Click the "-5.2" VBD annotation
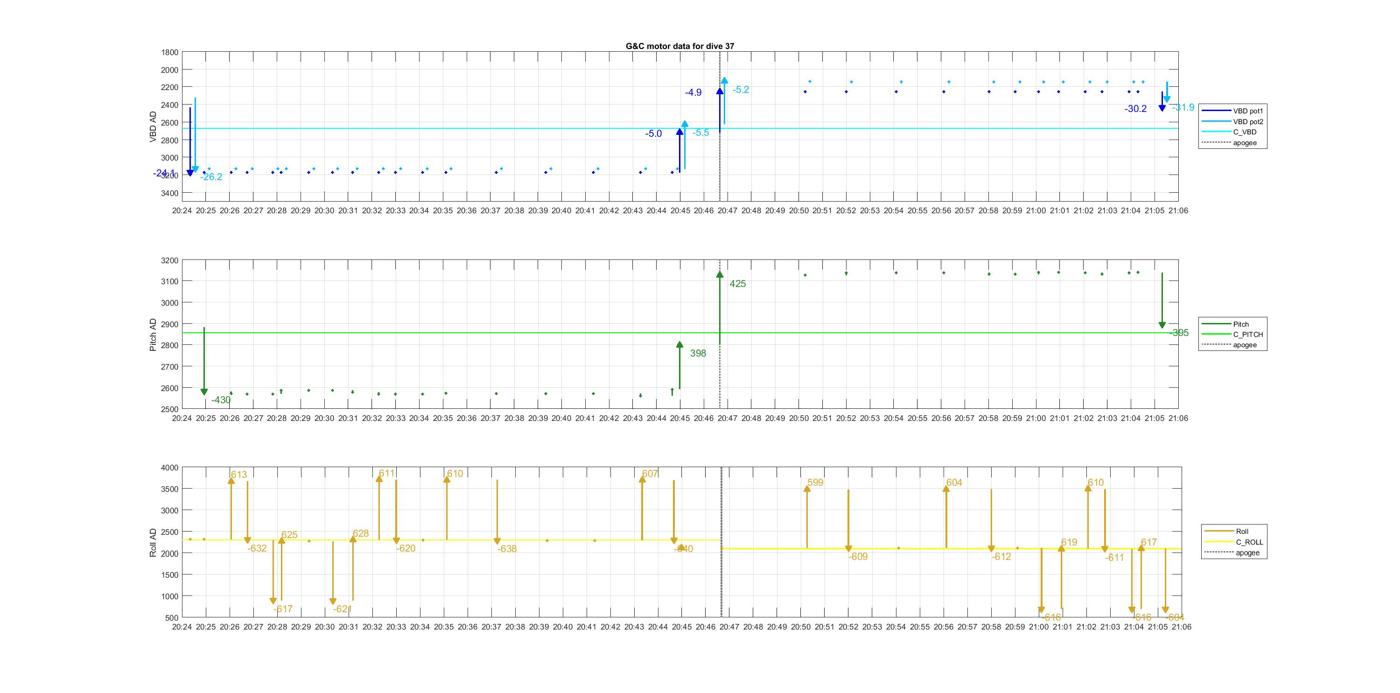Viewport: 1400px width, 693px height. click(741, 90)
